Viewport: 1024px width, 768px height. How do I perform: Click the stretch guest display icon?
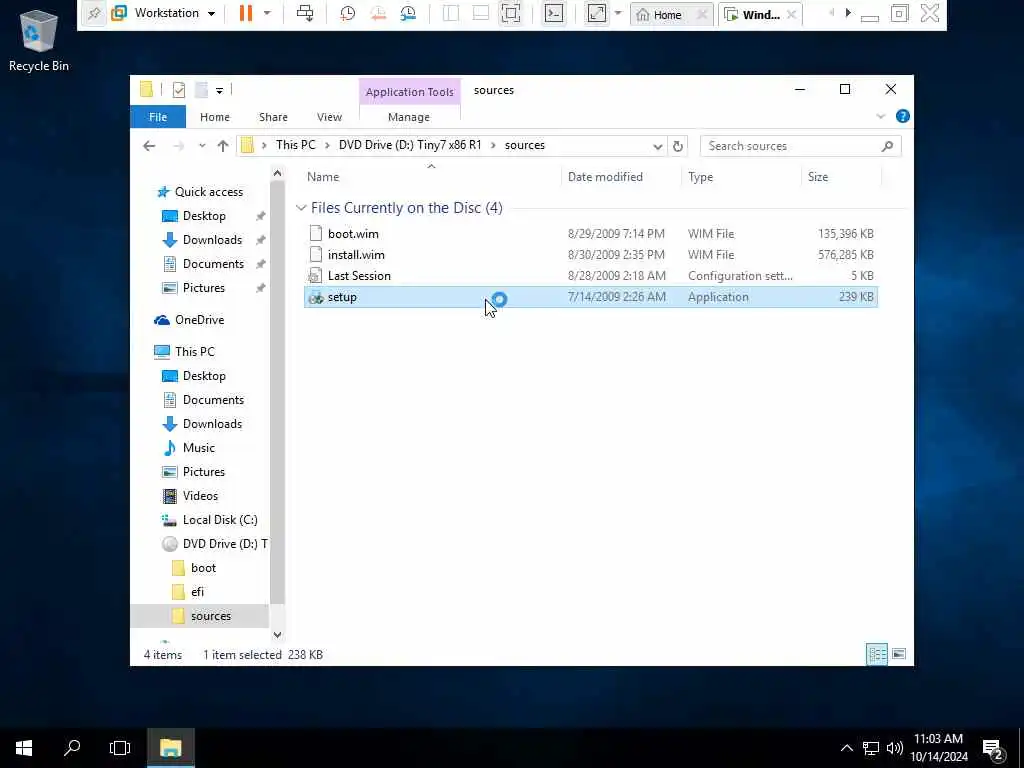click(x=596, y=13)
